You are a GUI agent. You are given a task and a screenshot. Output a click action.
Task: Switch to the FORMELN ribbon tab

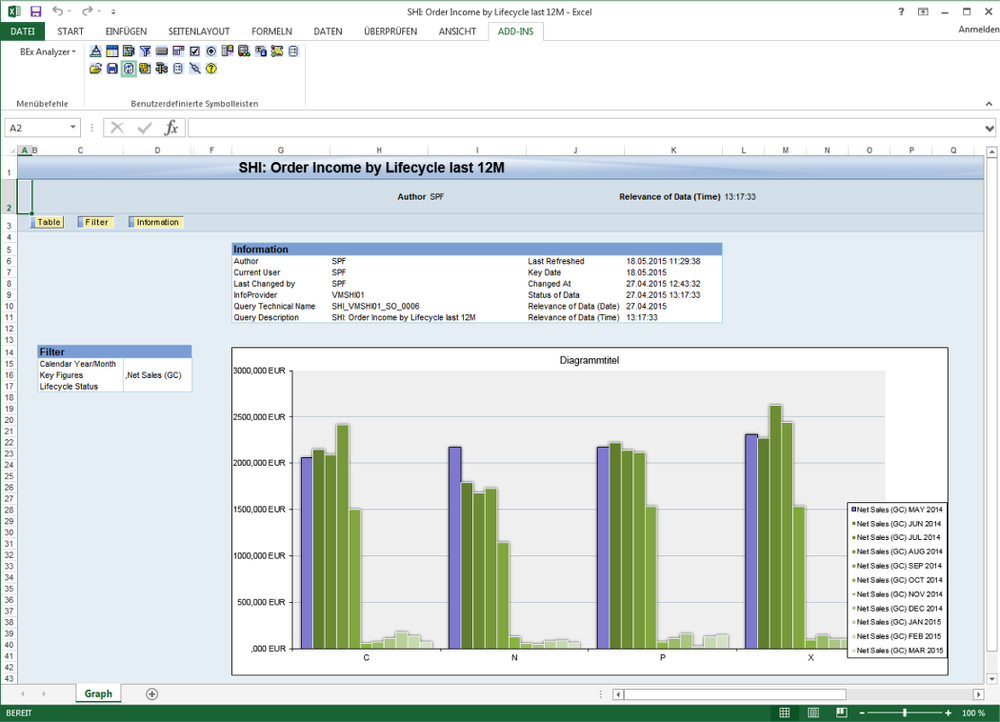pos(271,31)
